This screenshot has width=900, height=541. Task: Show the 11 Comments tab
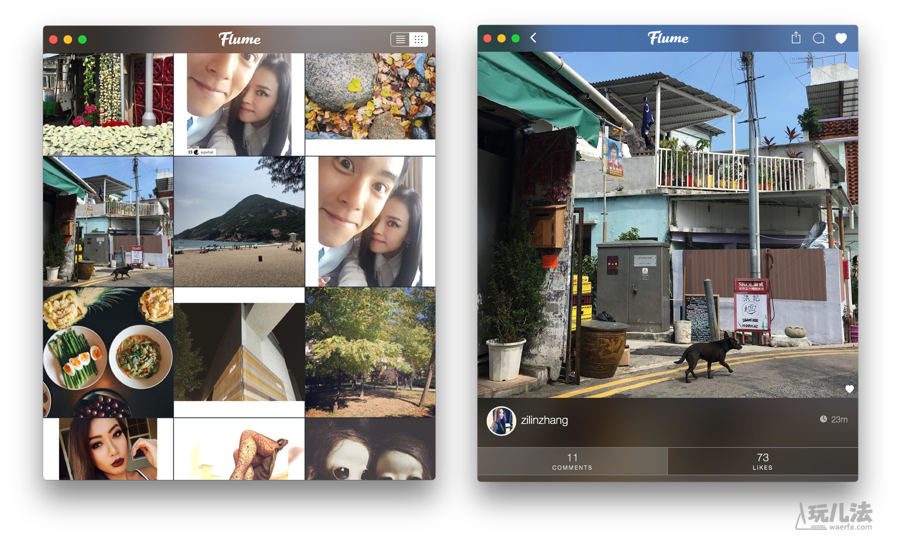[572, 461]
